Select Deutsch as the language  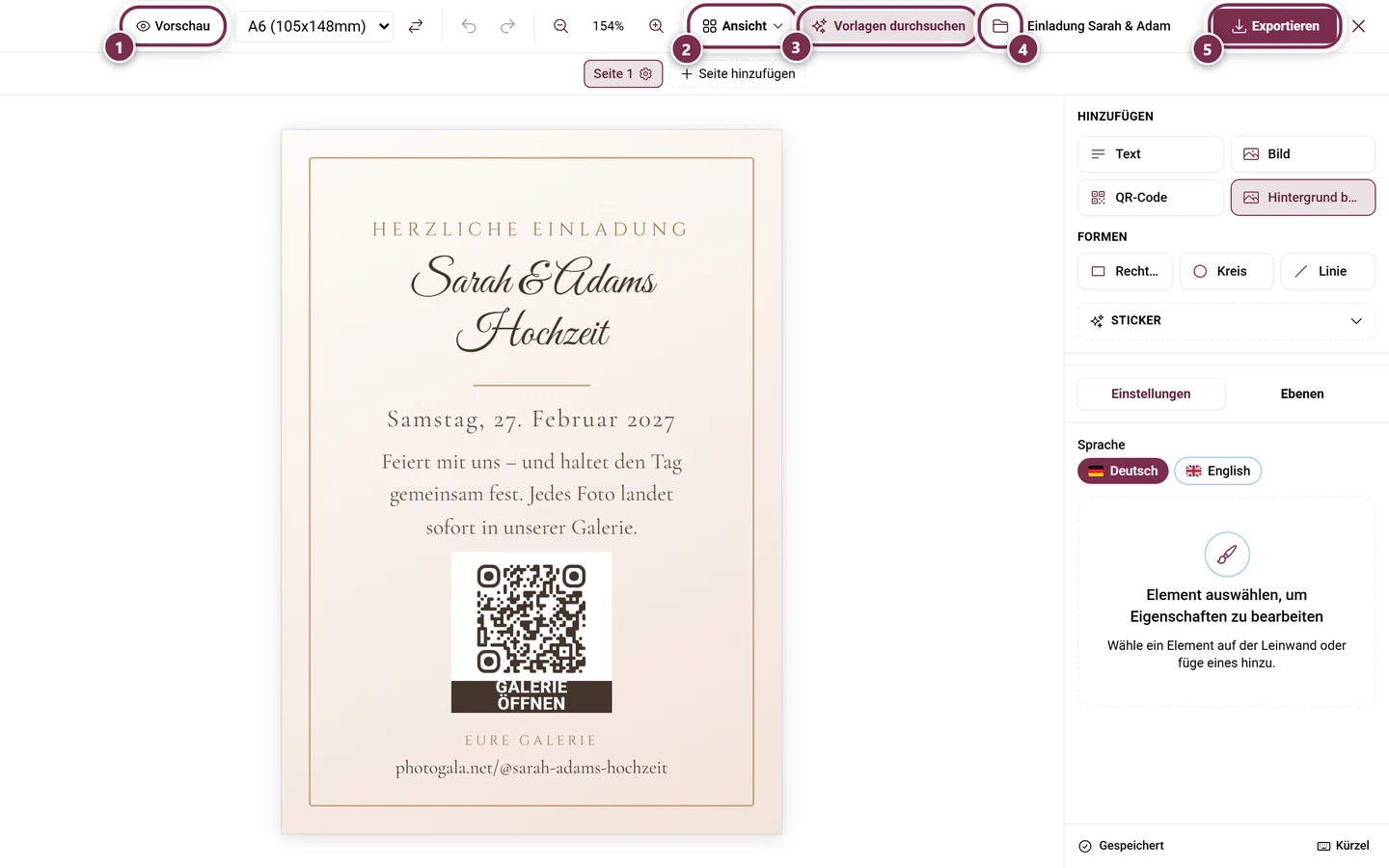tap(1123, 471)
